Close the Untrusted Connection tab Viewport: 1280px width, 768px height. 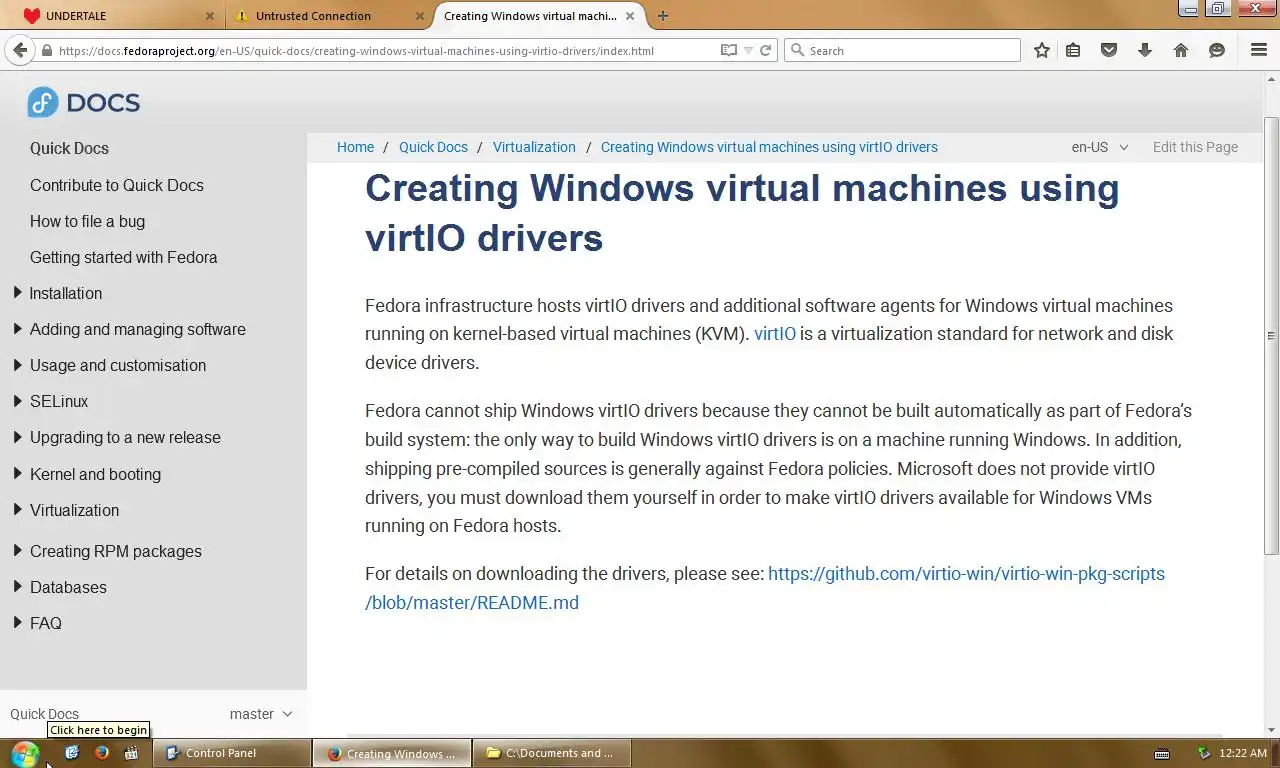[420, 16]
